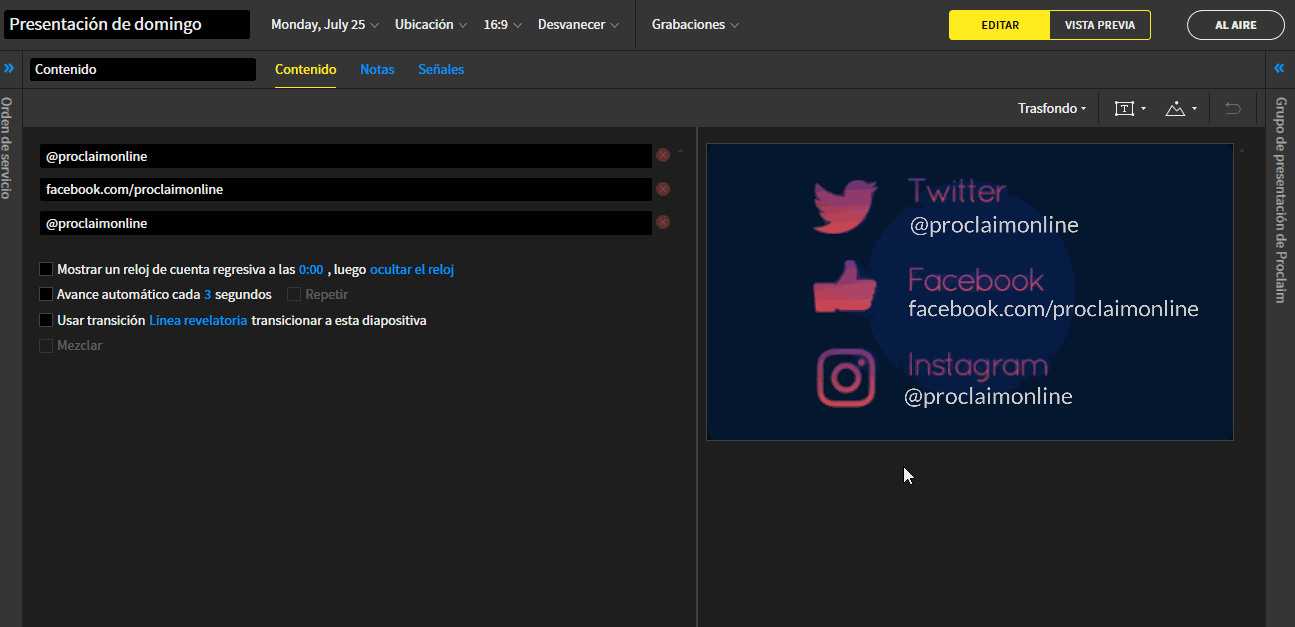Select the EDITAR mode button
The height and width of the screenshot is (627, 1295).
click(x=1000, y=25)
